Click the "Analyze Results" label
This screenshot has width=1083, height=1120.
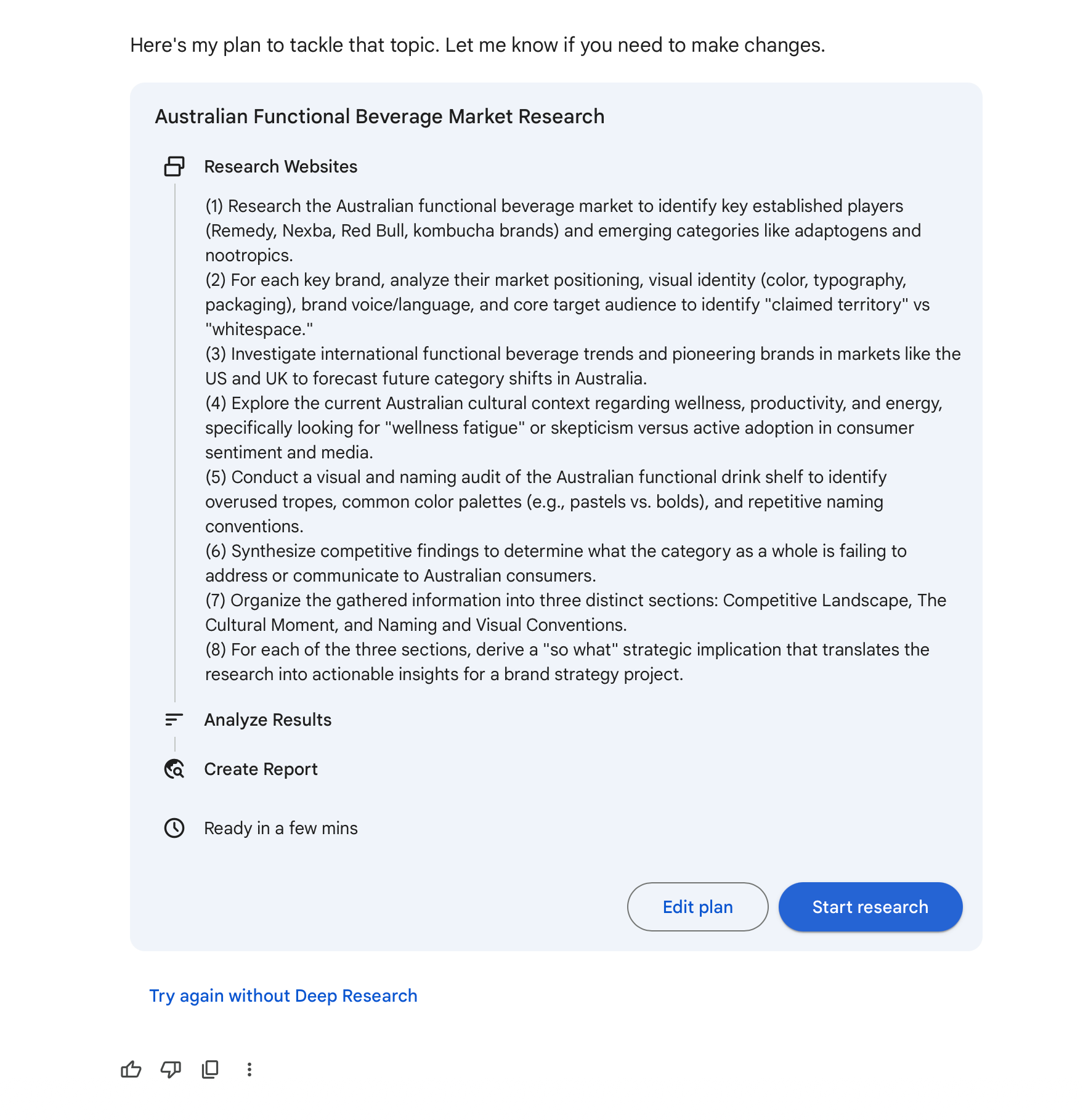pos(267,719)
